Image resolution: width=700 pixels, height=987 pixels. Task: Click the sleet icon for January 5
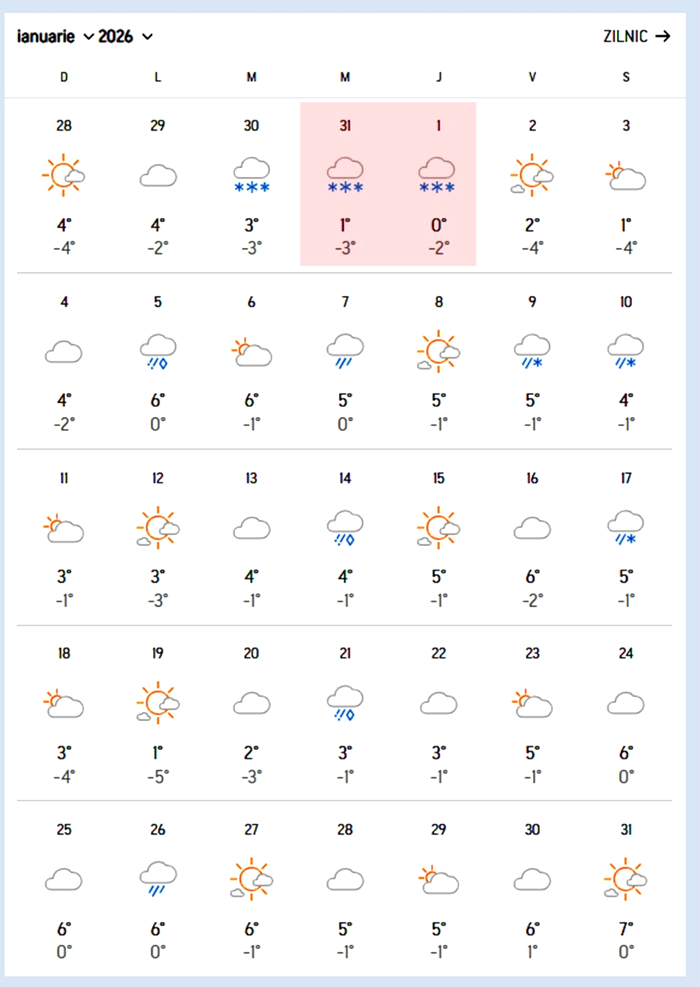158,351
